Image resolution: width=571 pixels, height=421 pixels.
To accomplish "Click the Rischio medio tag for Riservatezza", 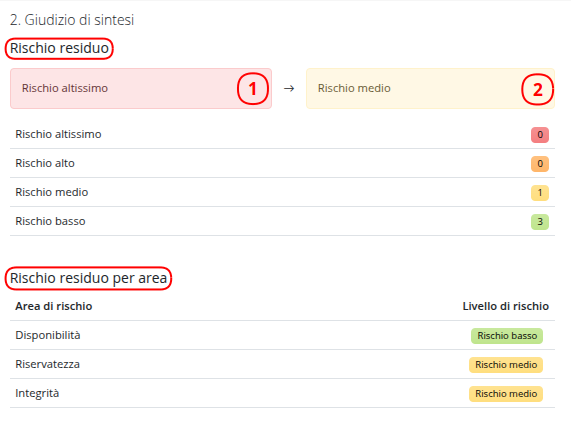I will 506,365.
